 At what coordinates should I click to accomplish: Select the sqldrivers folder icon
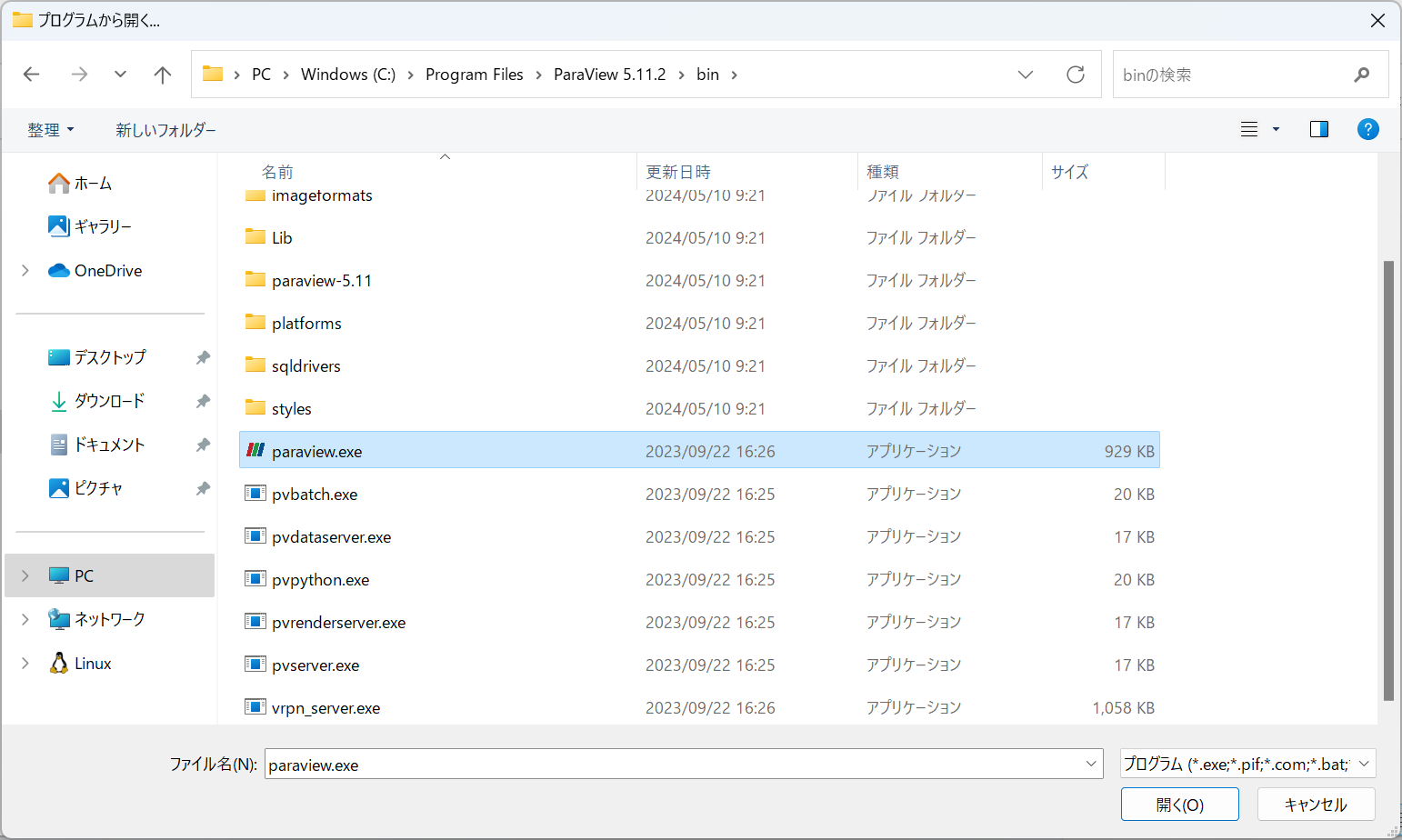[x=255, y=365]
